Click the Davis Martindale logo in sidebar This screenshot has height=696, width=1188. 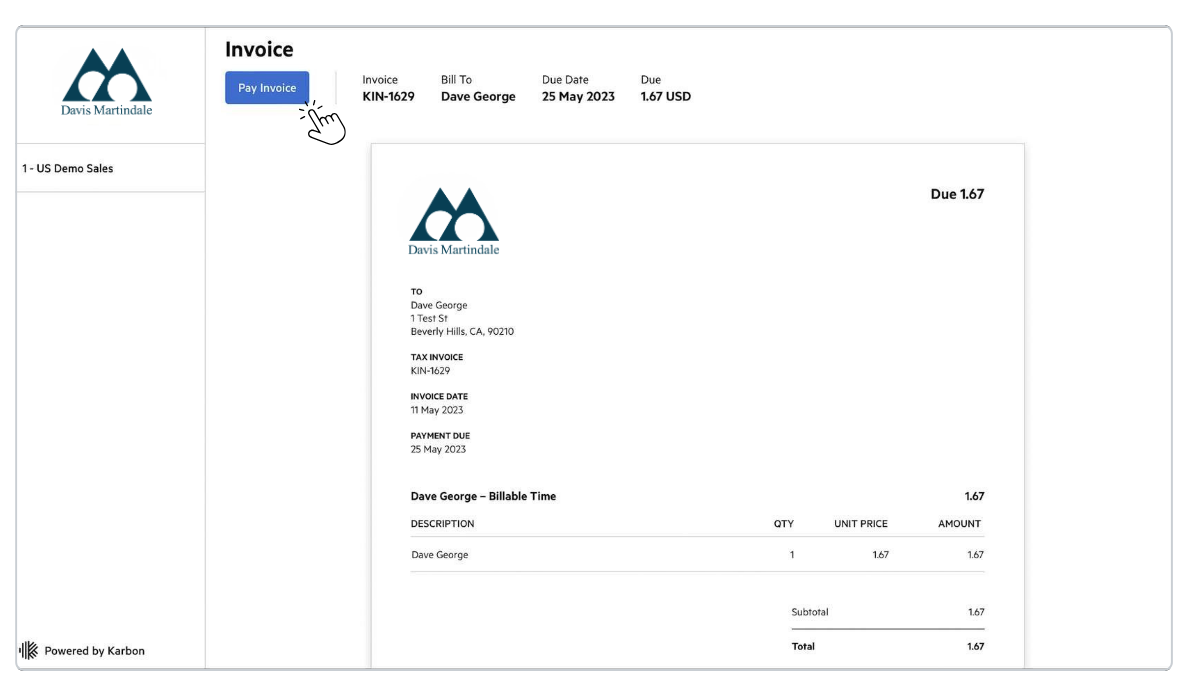[x=107, y=82]
